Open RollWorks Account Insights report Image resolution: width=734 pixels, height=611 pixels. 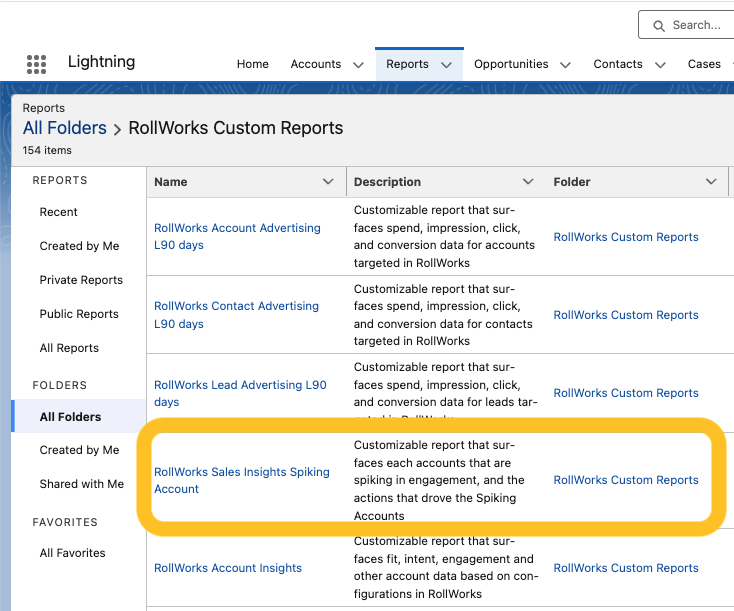(x=228, y=568)
